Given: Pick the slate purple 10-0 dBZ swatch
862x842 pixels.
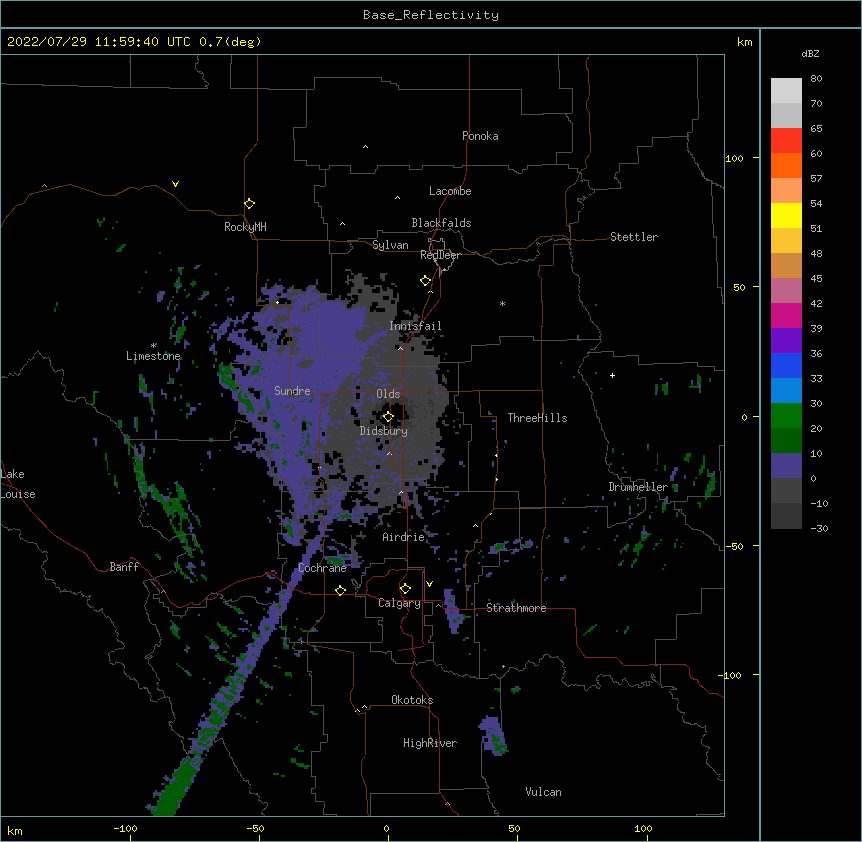Looking at the screenshot, I should tap(786, 466).
